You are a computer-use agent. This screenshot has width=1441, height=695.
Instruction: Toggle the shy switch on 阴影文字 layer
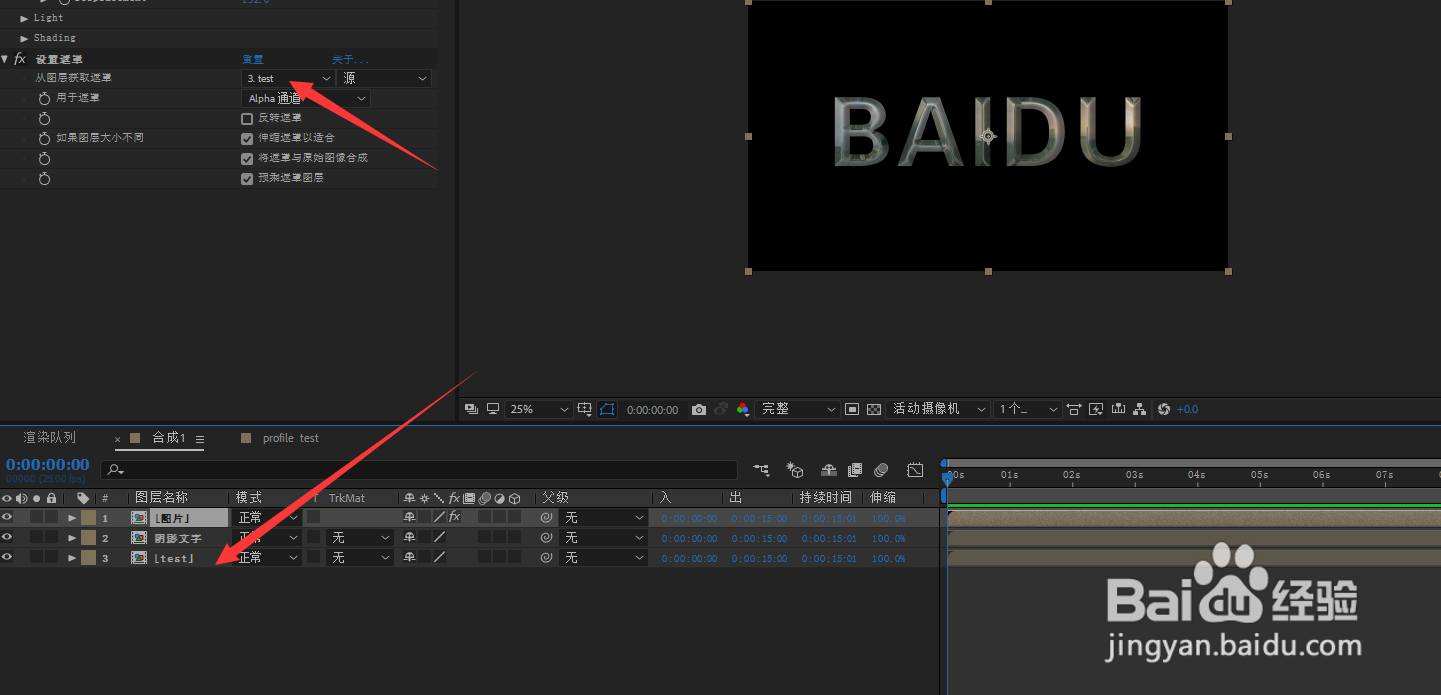(x=409, y=537)
